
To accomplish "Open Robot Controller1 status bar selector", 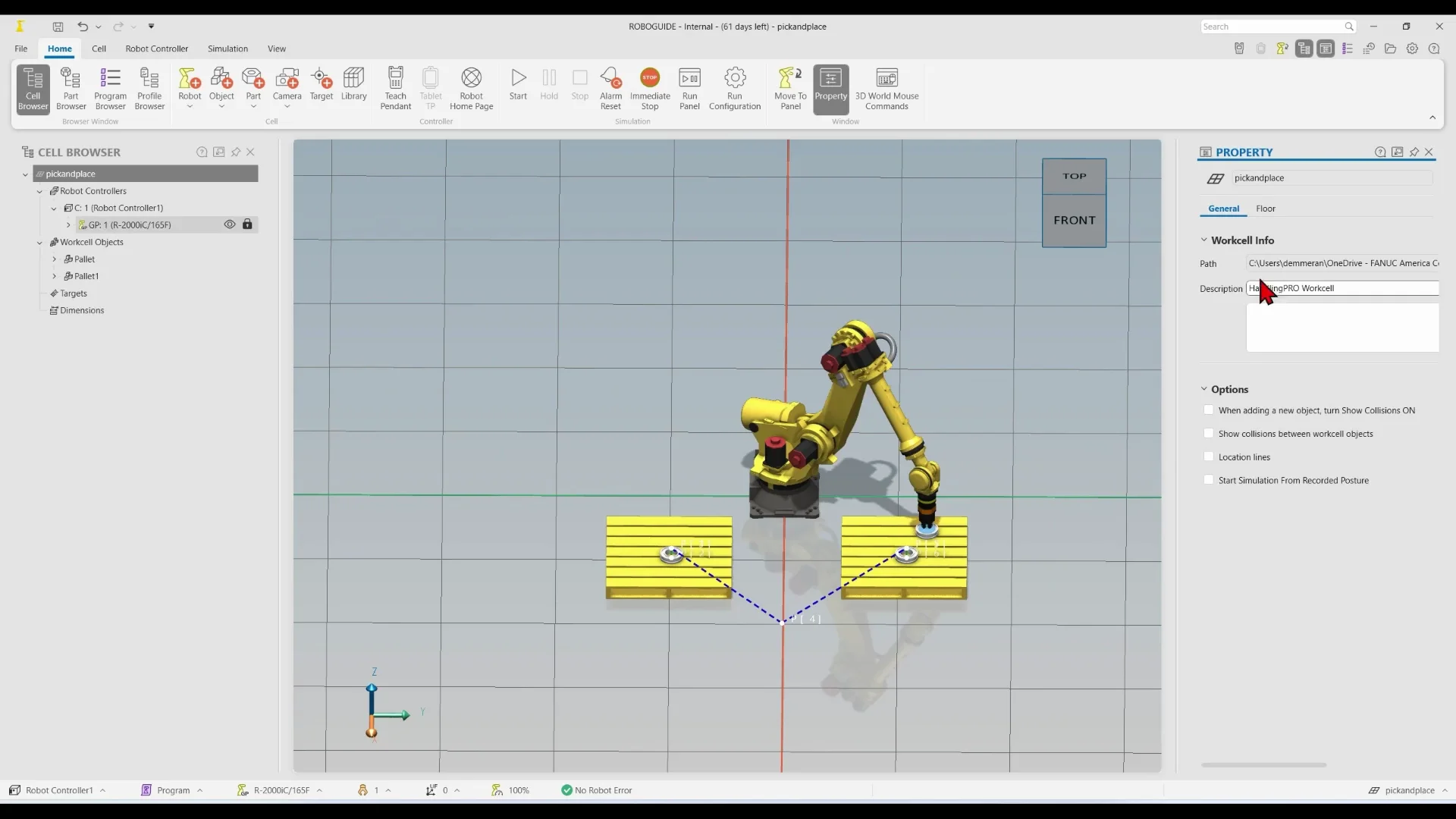I will pyautogui.click(x=57, y=790).
